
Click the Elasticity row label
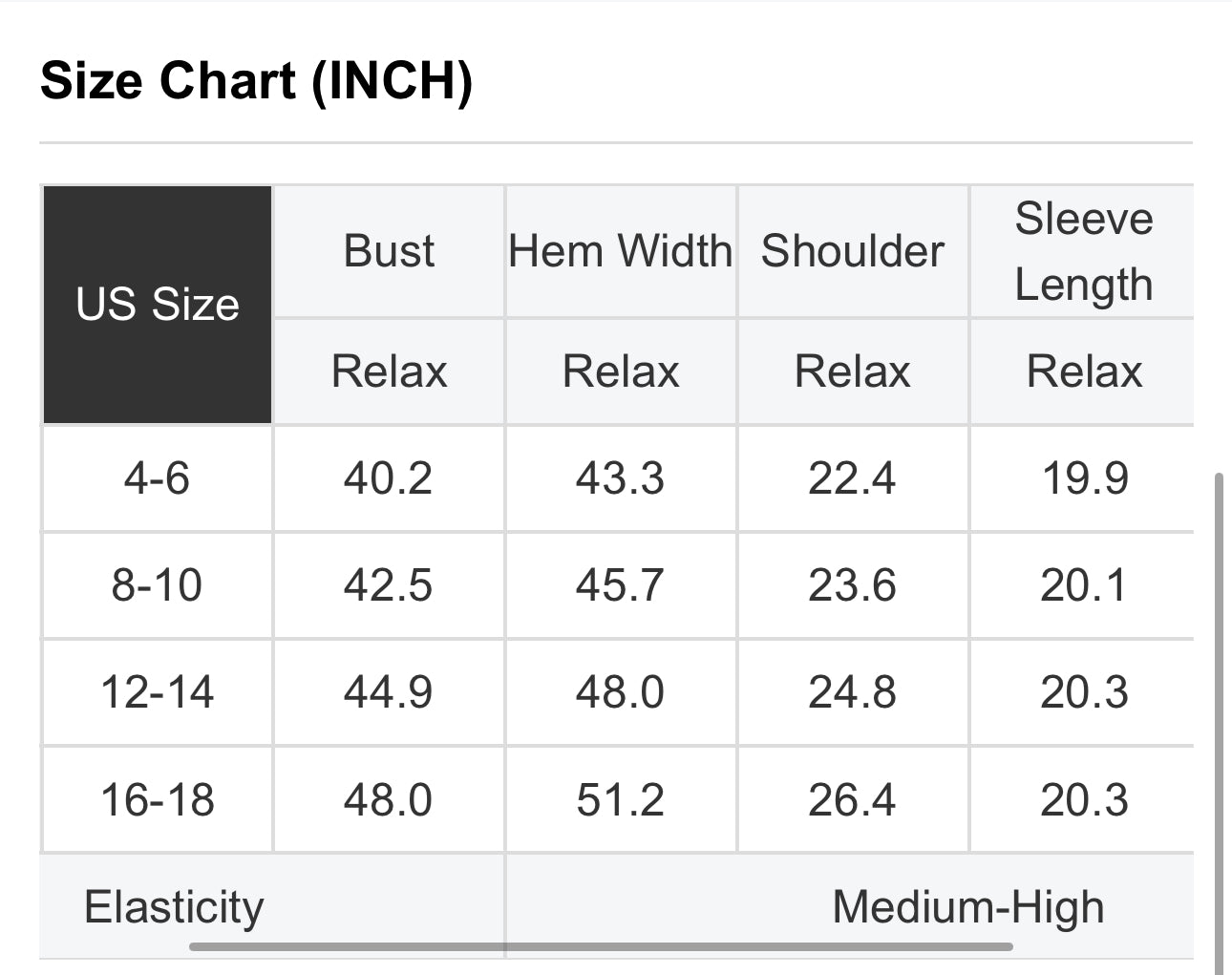tap(174, 907)
